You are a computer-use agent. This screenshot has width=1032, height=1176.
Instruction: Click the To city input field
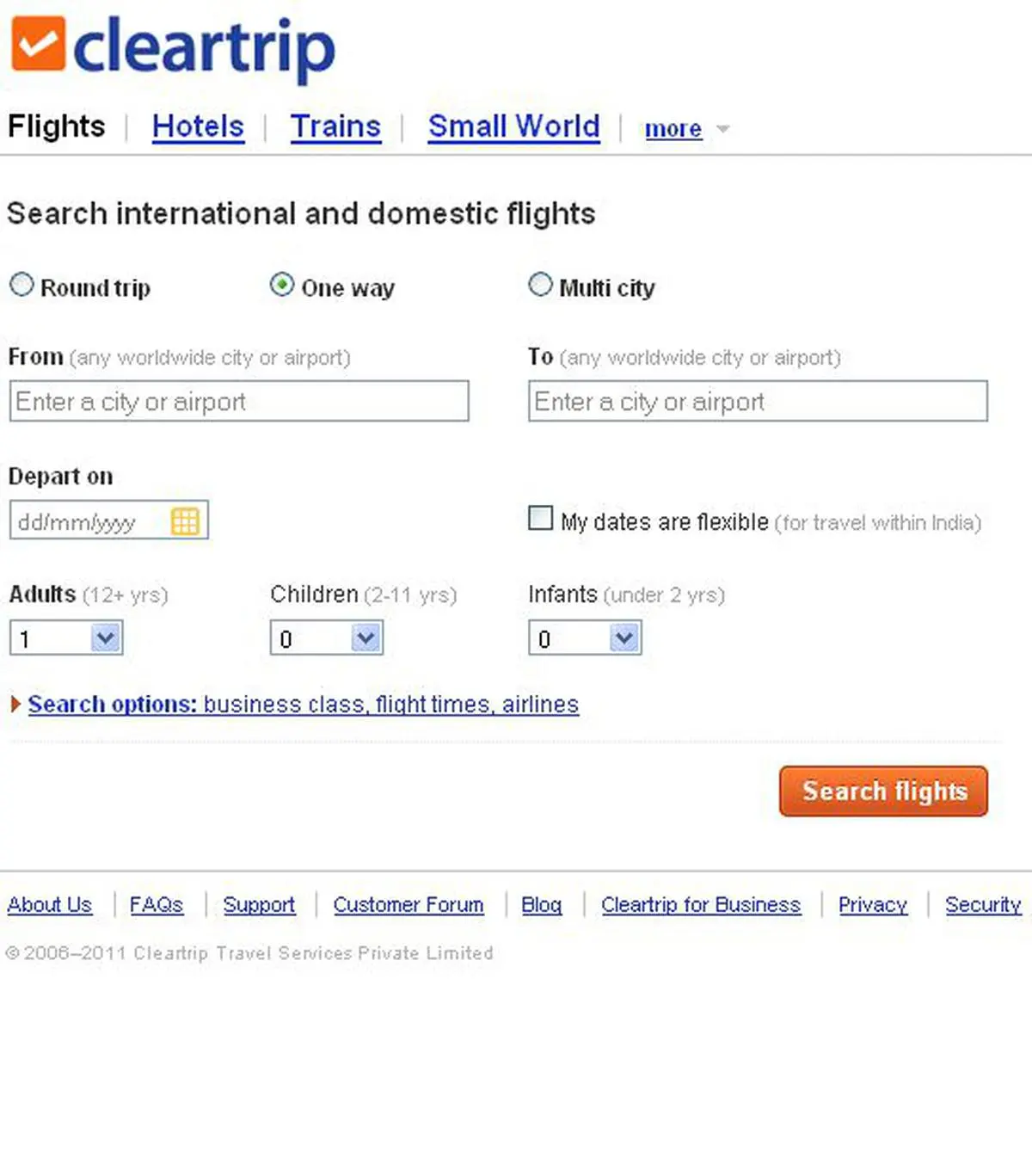tap(758, 401)
